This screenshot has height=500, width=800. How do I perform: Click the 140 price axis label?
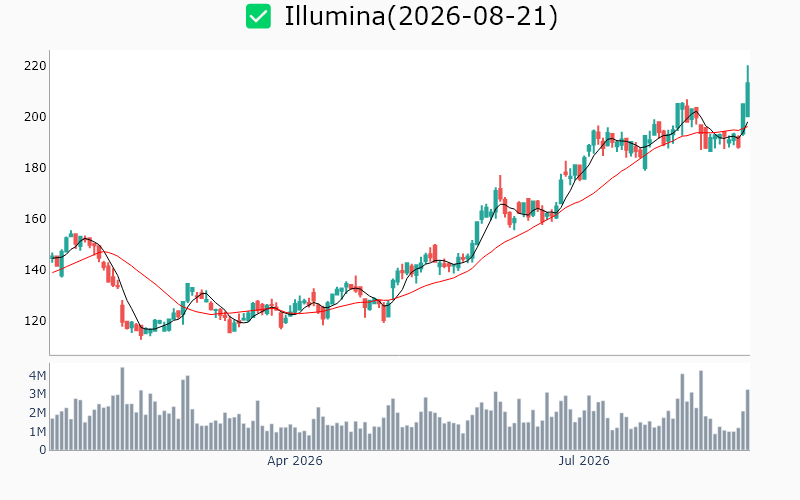pos(35,270)
